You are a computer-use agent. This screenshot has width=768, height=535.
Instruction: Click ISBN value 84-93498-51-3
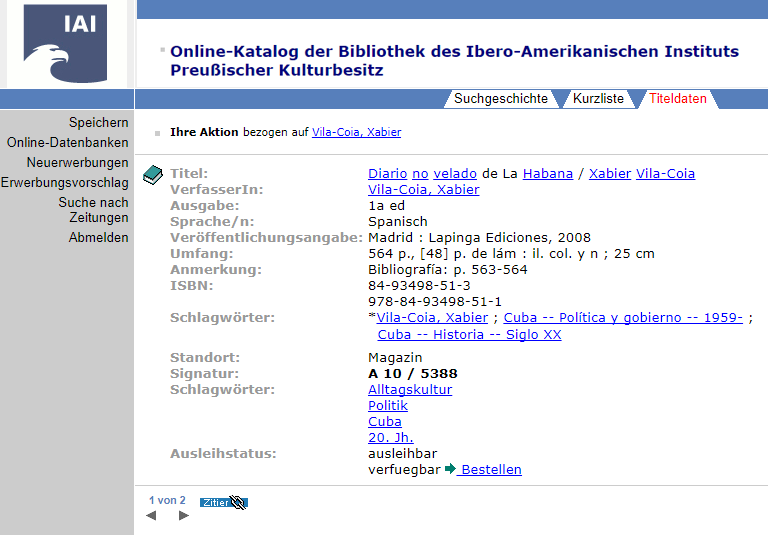coord(419,286)
